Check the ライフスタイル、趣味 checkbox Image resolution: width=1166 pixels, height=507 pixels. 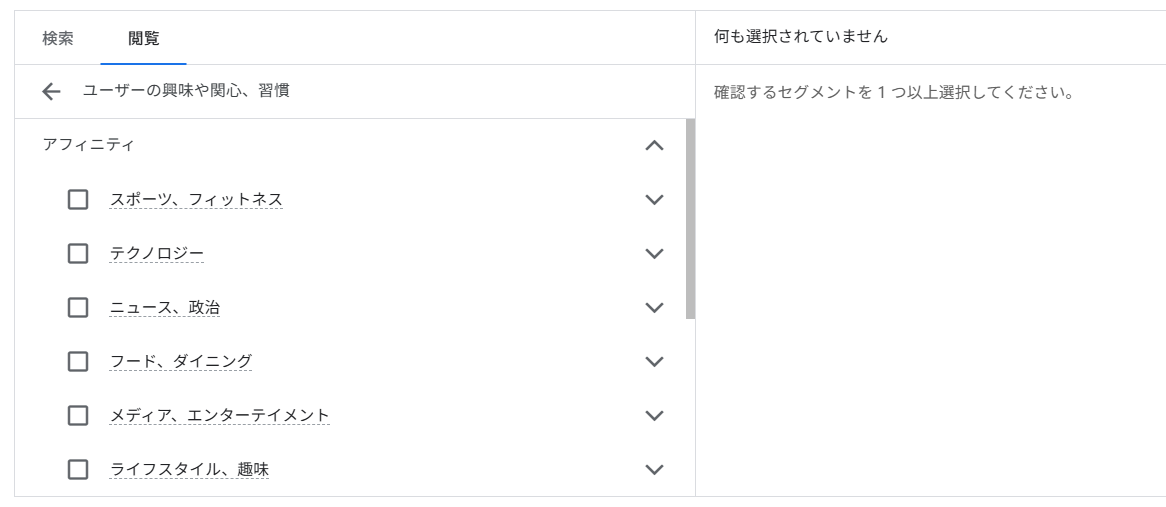78,469
